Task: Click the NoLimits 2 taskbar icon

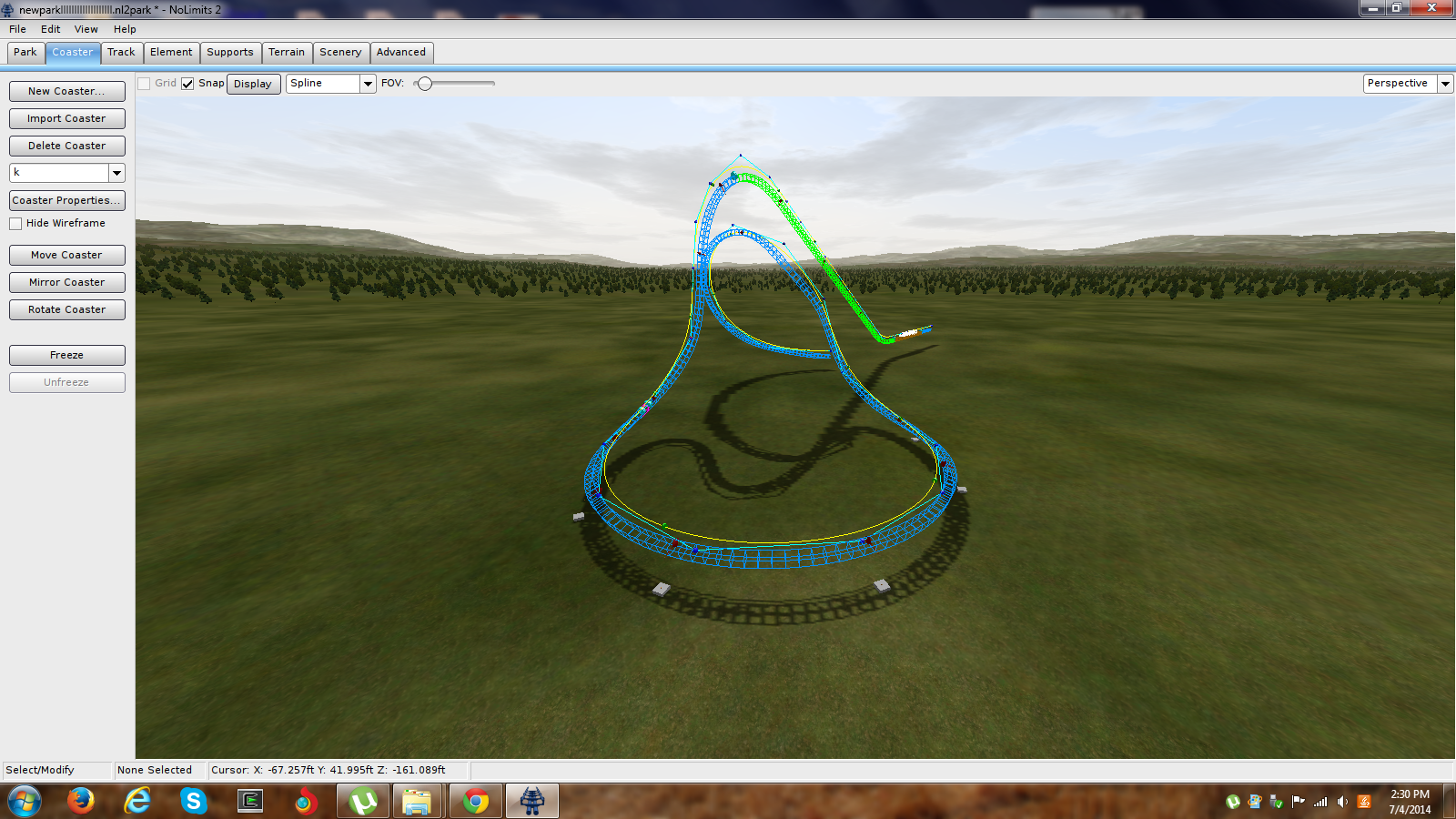Action: pyautogui.click(x=531, y=801)
